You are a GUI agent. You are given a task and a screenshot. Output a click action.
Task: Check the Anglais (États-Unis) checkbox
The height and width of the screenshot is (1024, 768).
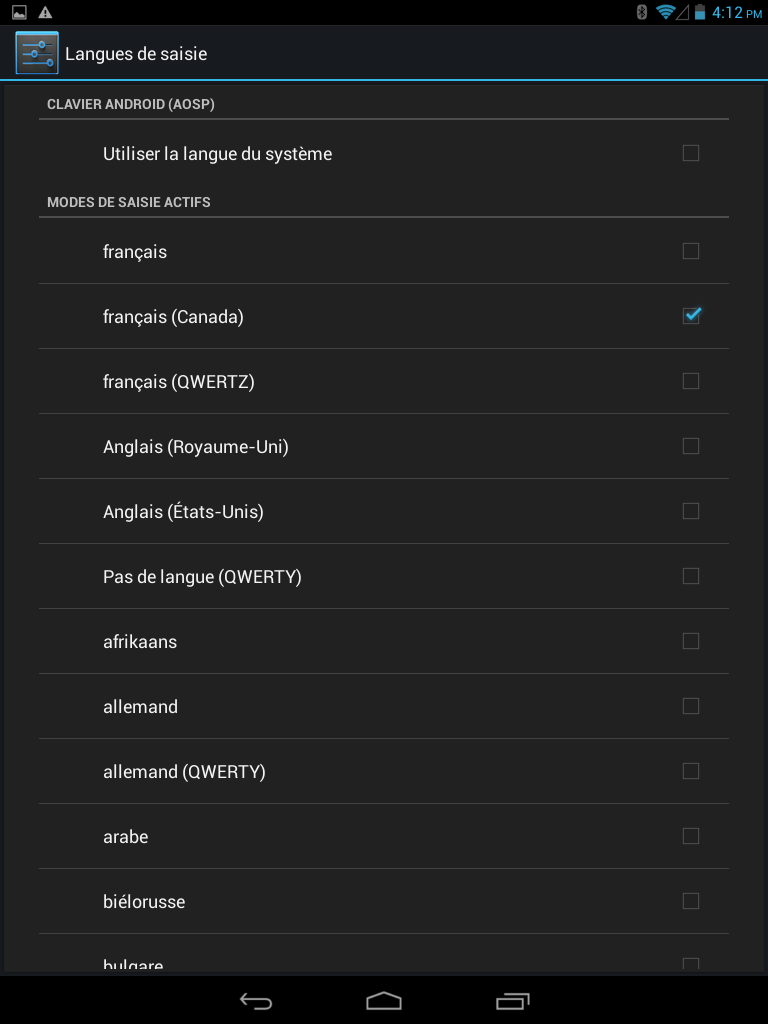point(690,511)
